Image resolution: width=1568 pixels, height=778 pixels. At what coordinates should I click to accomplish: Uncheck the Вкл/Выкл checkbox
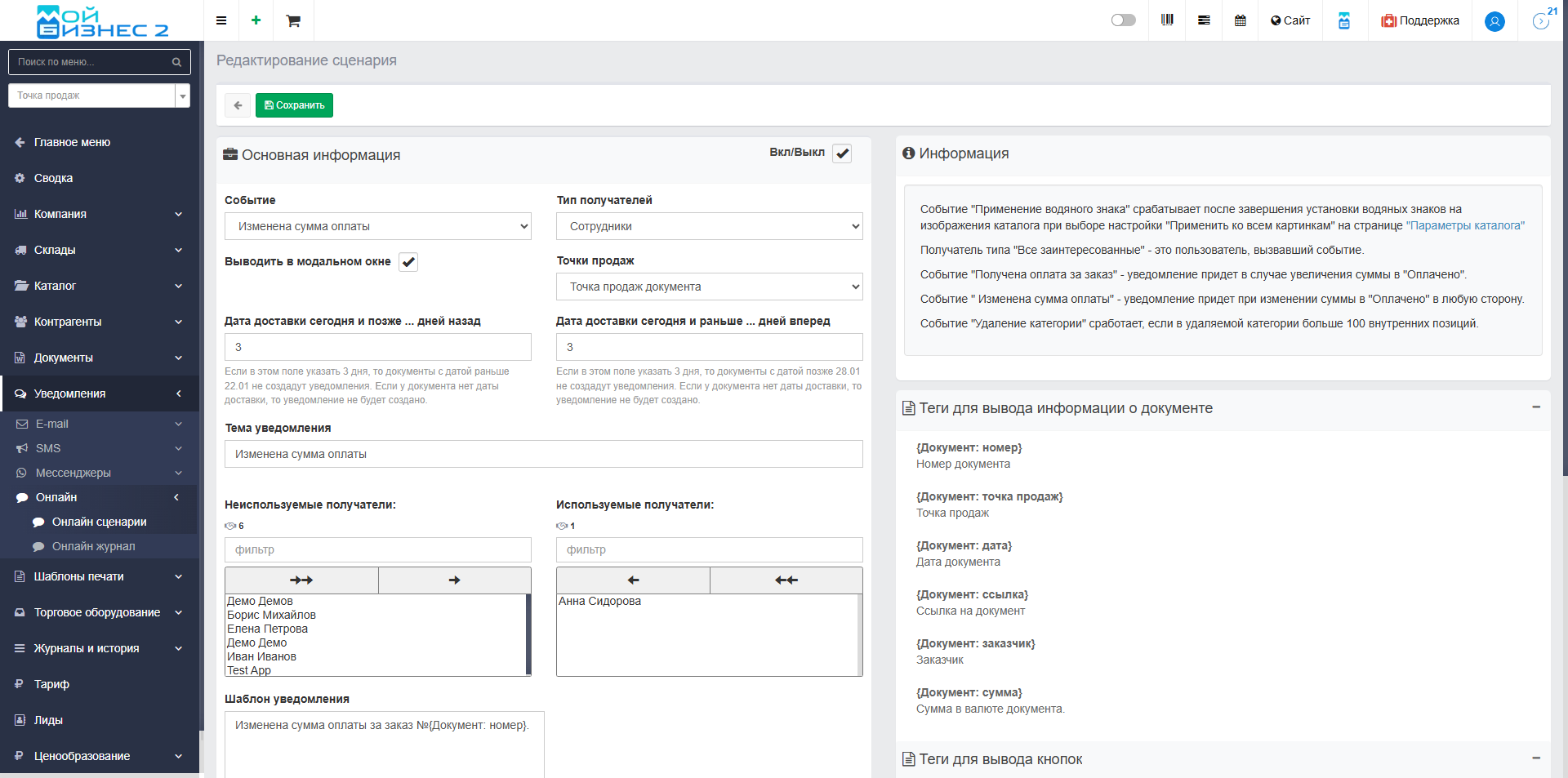(842, 153)
